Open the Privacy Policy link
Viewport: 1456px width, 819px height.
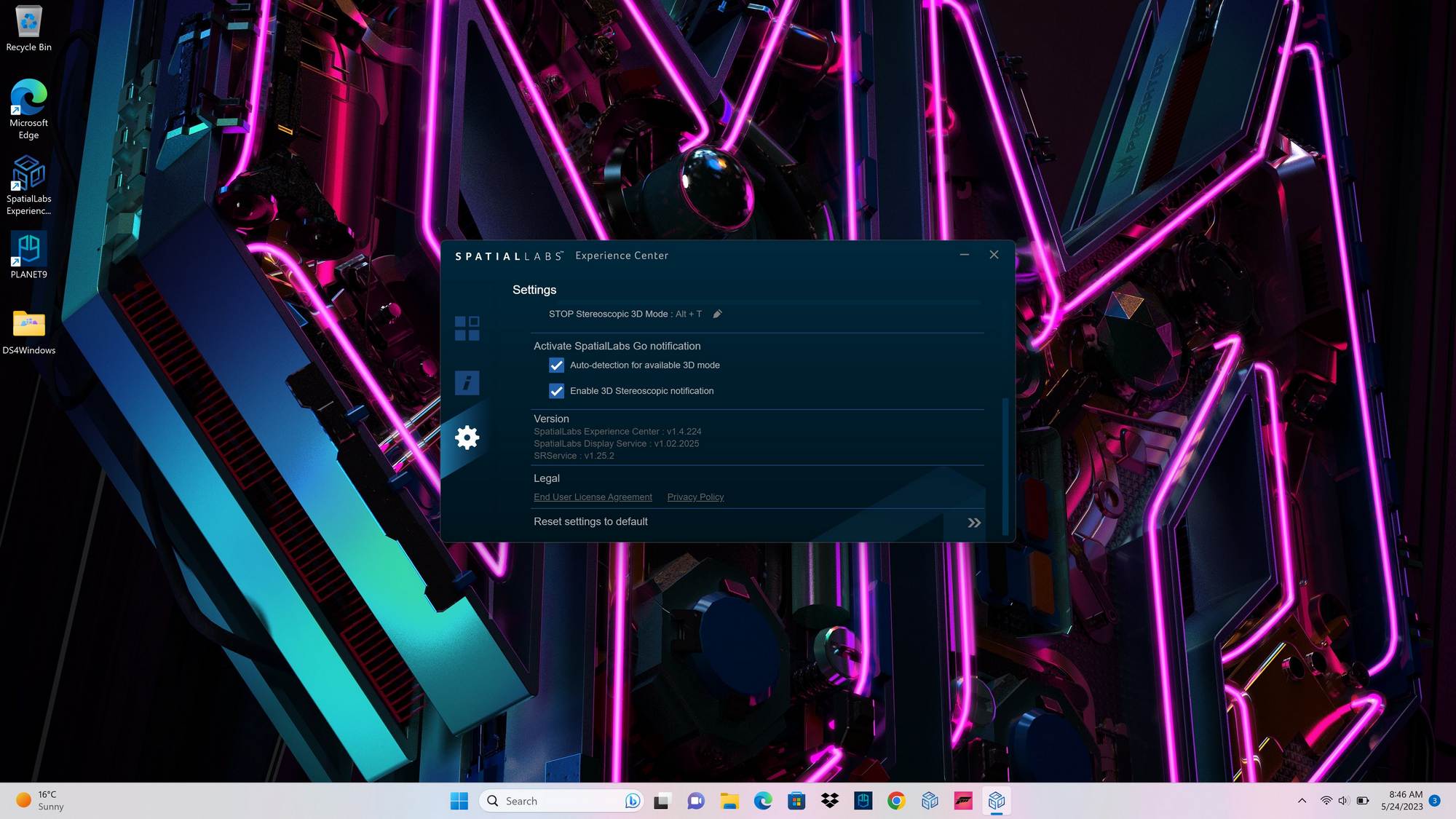(695, 497)
